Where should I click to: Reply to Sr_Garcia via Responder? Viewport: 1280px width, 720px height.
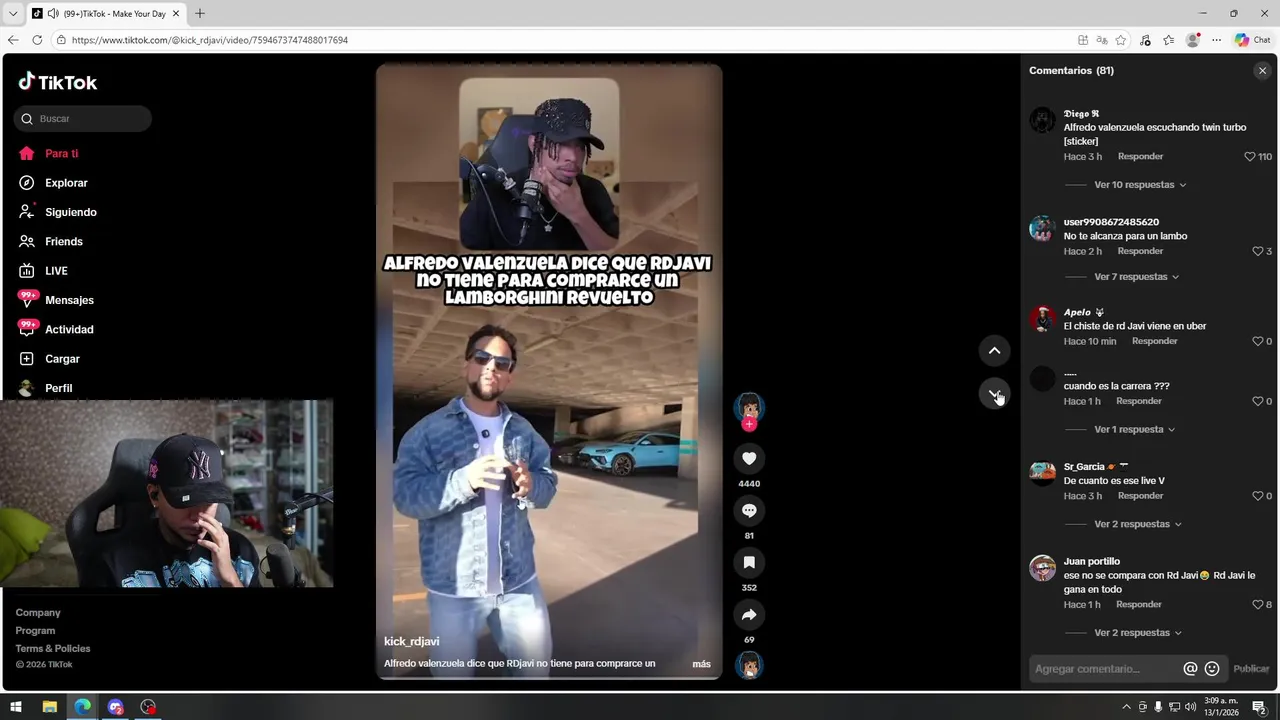tap(1140, 496)
